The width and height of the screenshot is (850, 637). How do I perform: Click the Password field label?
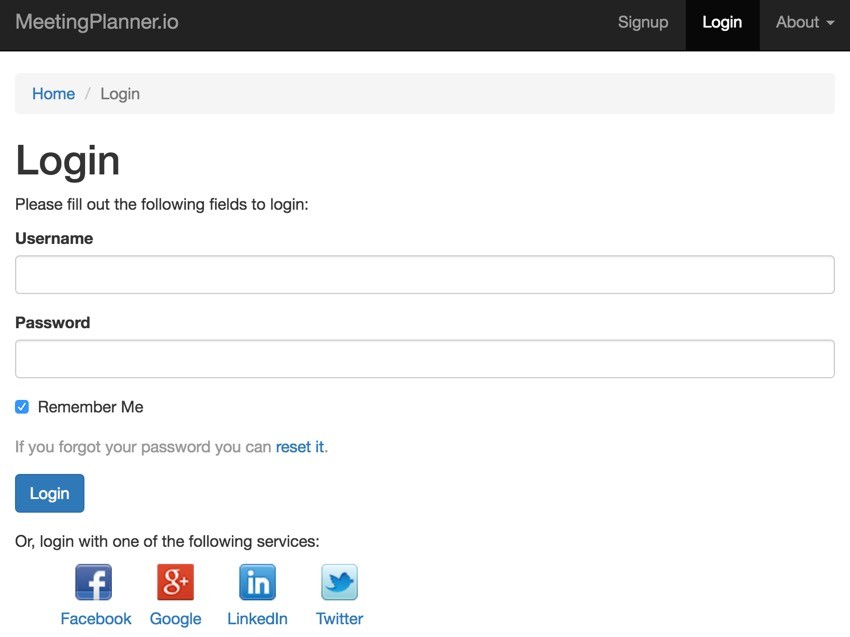pos(53,323)
